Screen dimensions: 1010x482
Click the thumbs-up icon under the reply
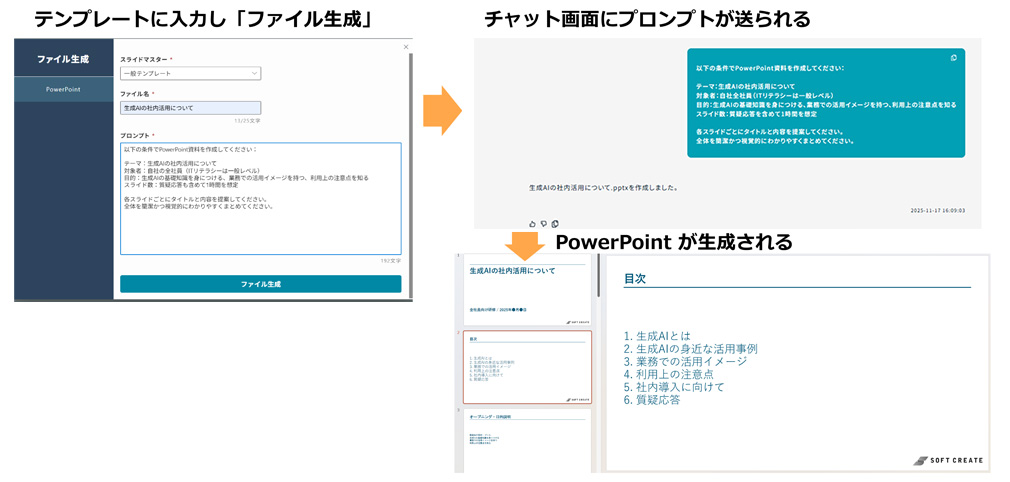coord(532,224)
